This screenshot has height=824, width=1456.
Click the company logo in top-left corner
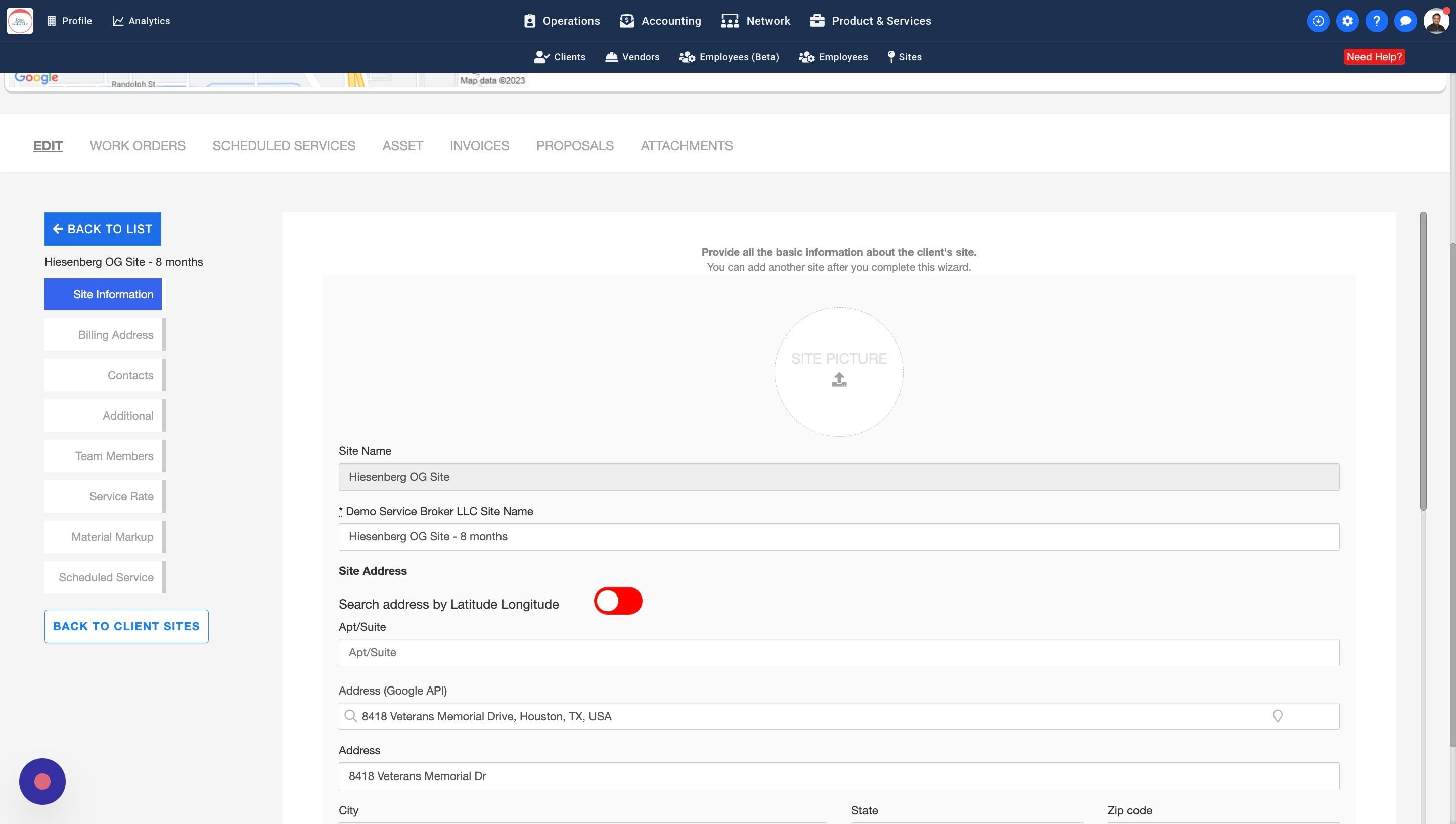[20, 21]
